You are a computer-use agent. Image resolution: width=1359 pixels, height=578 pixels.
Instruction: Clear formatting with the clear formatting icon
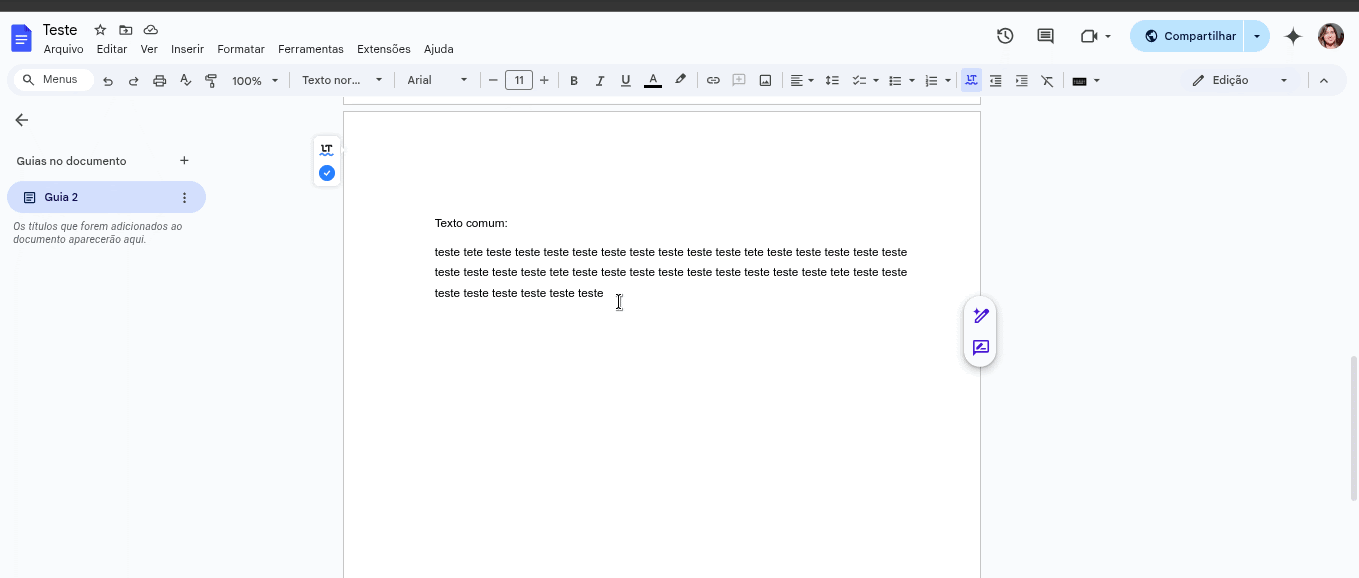1047,80
